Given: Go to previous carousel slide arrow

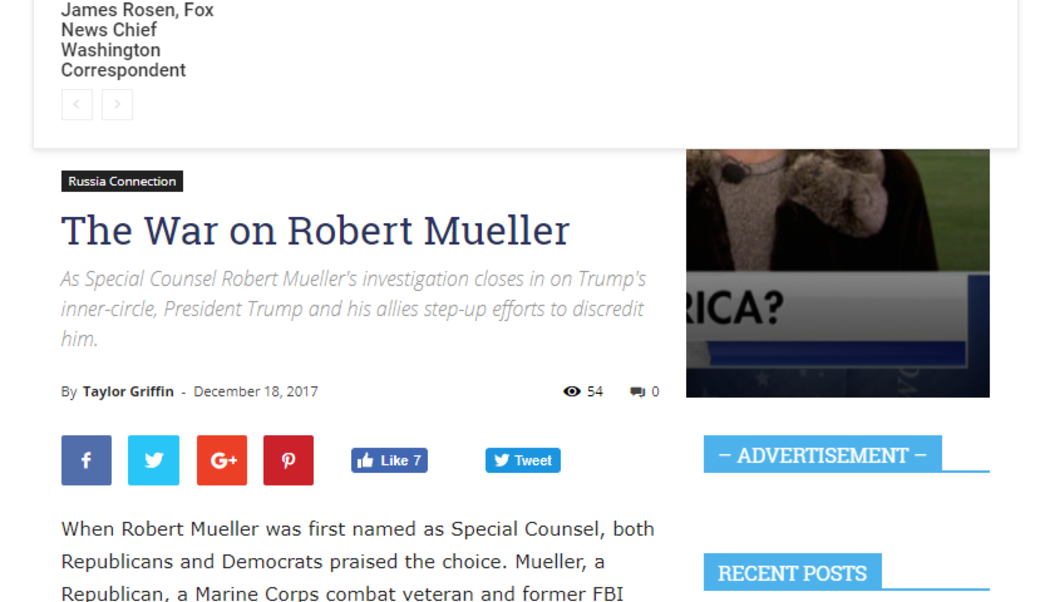Looking at the screenshot, I should 77,104.
